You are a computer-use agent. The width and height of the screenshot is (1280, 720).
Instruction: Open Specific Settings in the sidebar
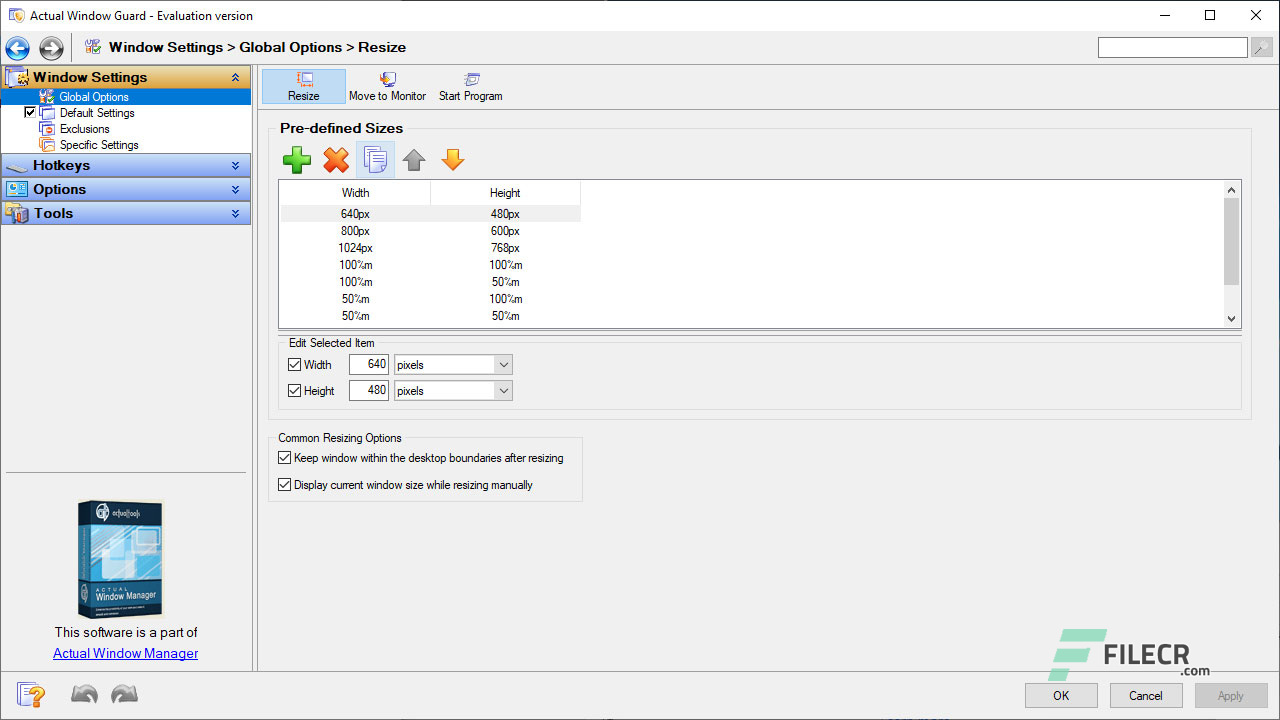(99, 145)
